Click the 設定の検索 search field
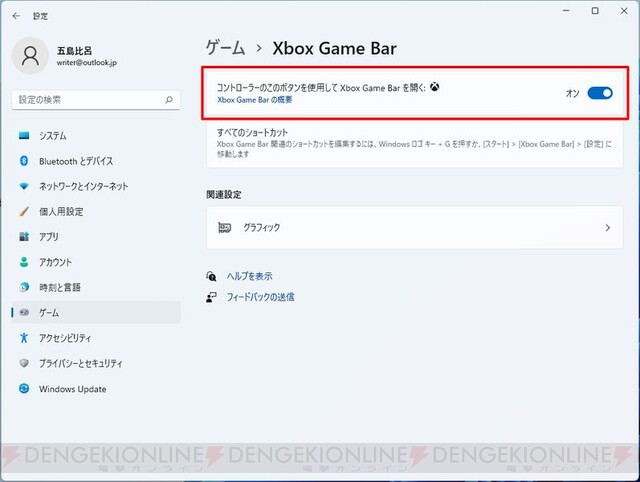640x482 pixels. (96, 100)
